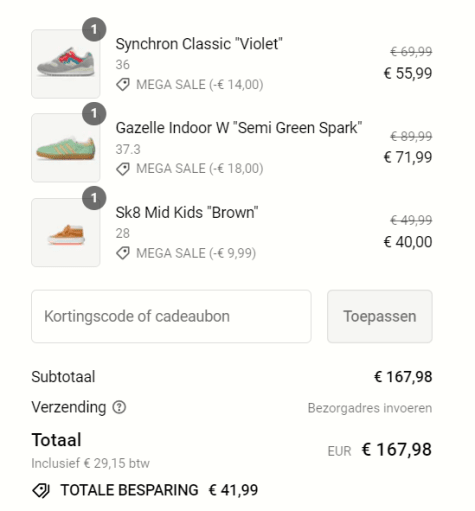Image resolution: width=475 pixels, height=511 pixels.
Task: Focus the Kortingscode of cadeaubon field
Action: (171, 316)
